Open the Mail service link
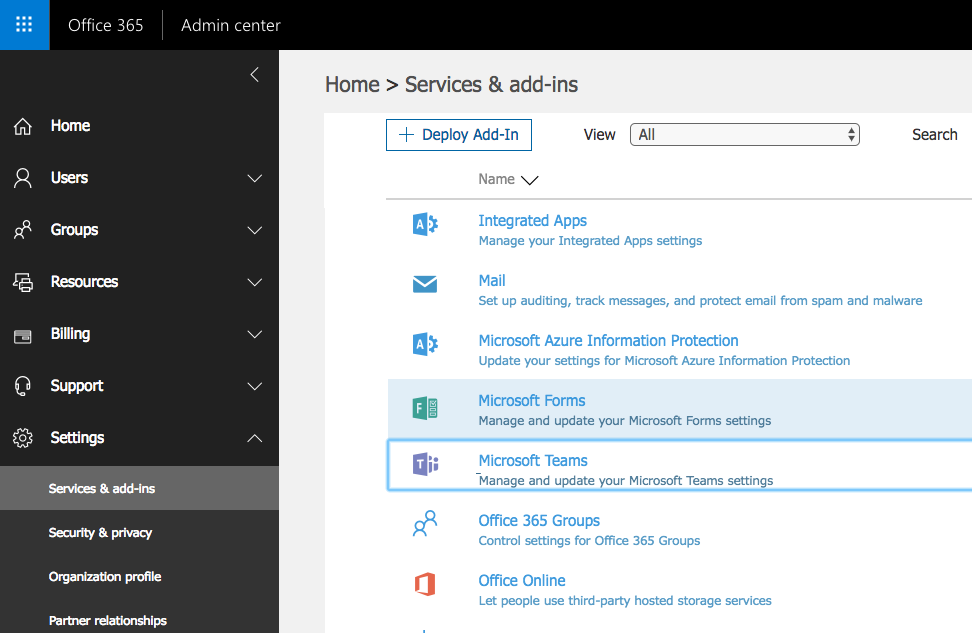 click(x=492, y=281)
